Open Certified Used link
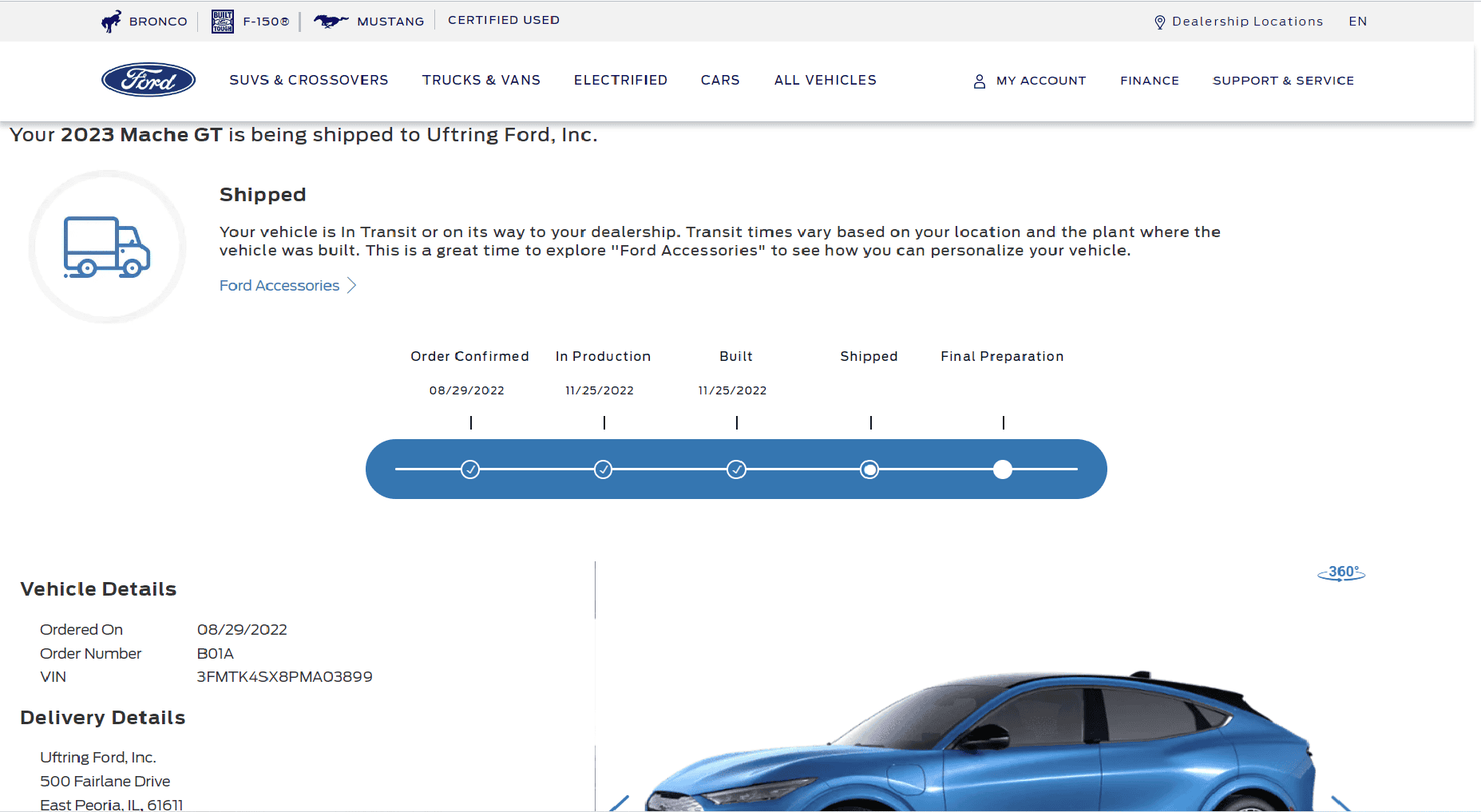Viewport: 1481px width, 812px height. pyautogui.click(x=504, y=20)
